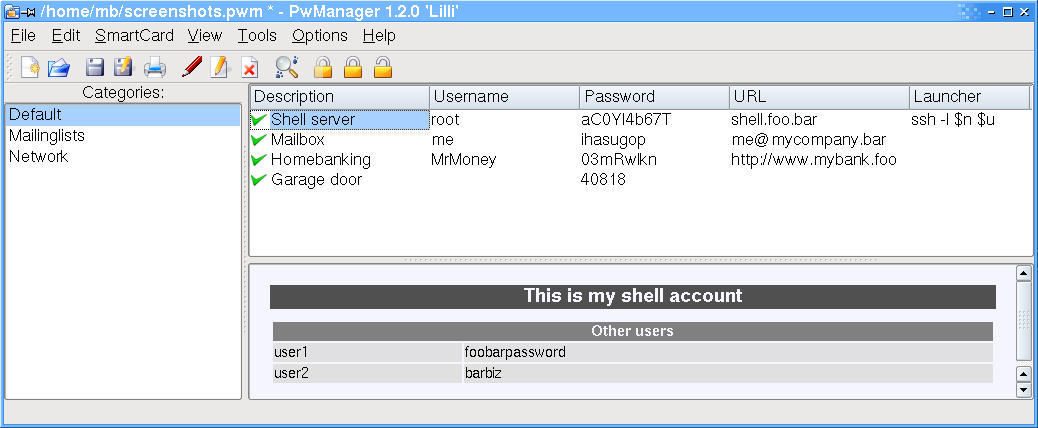Choose Save As floppy-with-pencil icon
The width and height of the screenshot is (1038, 428).
[123, 67]
